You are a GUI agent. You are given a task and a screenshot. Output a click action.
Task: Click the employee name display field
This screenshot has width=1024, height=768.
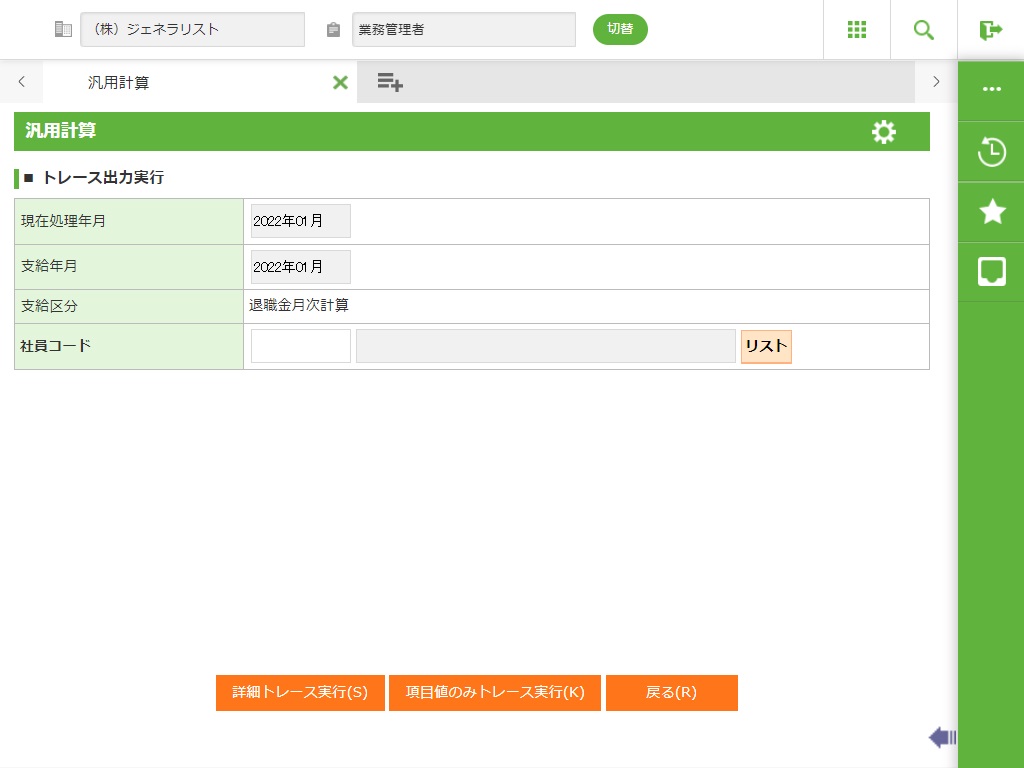point(546,346)
